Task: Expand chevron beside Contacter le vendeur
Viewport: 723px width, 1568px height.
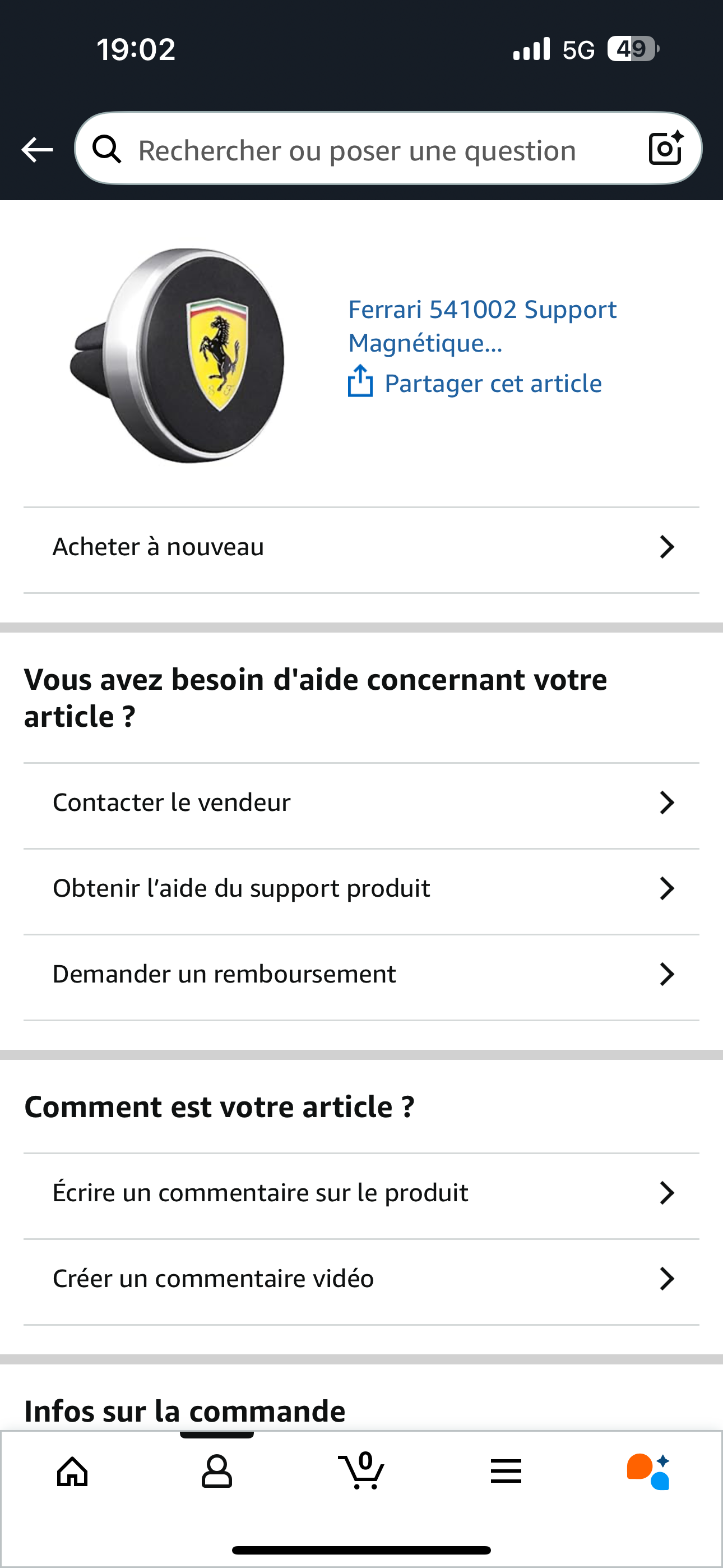Action: coord(667,803)
